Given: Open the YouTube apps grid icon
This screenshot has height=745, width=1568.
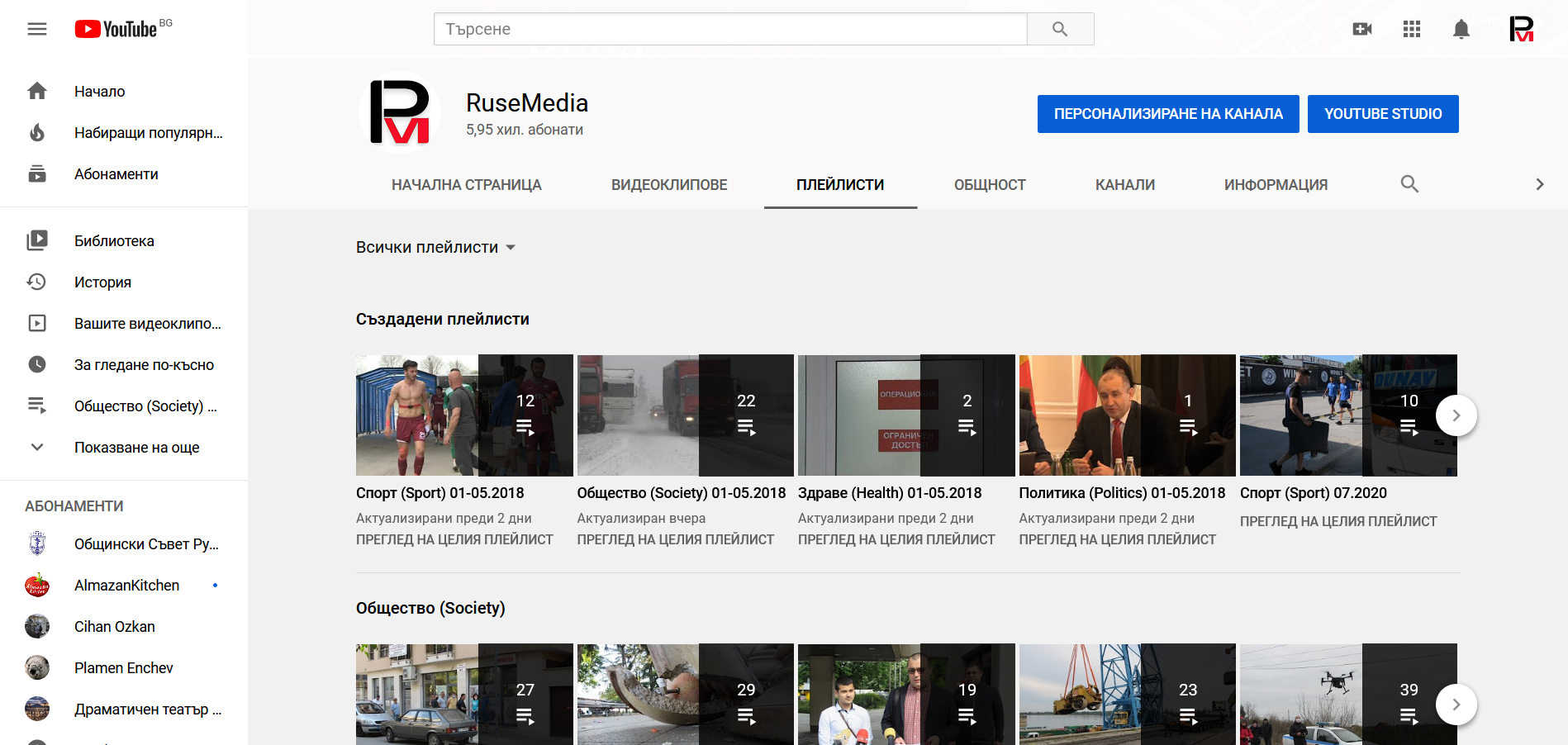Looking at the screenshot, I should (1412, 29).
